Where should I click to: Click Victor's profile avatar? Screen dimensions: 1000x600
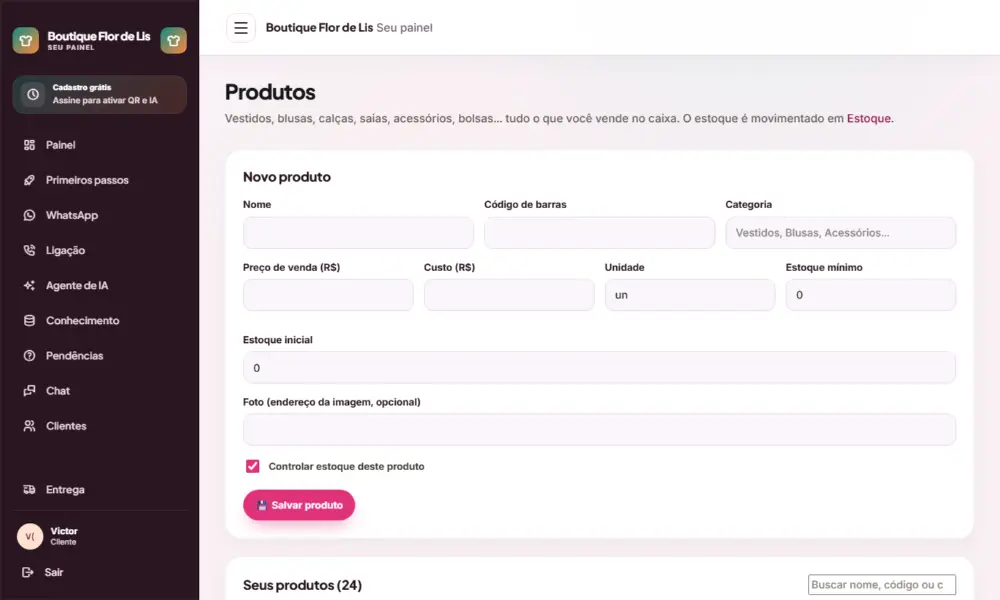(x=30, y=536)
